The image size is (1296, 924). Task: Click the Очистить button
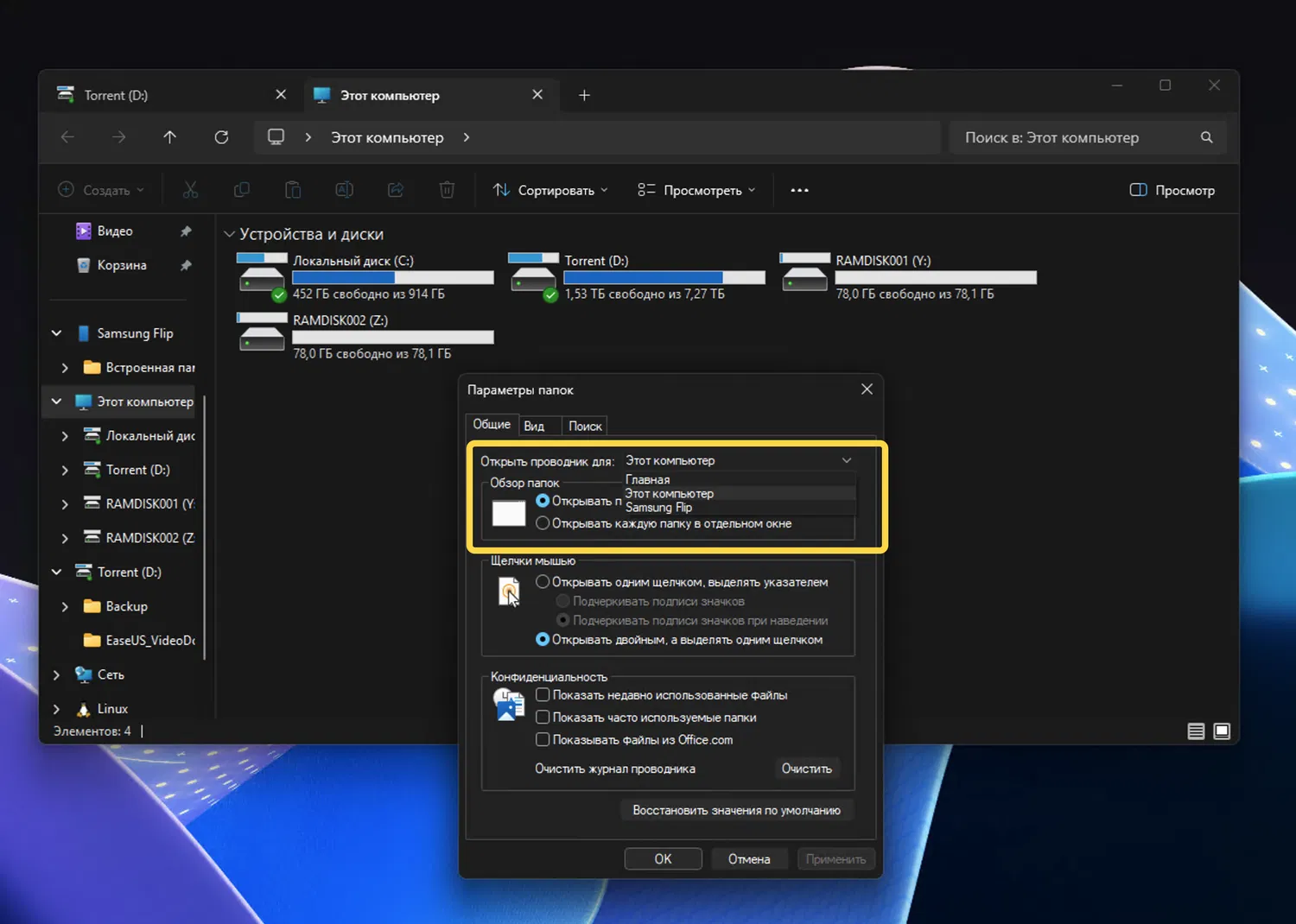806,769
